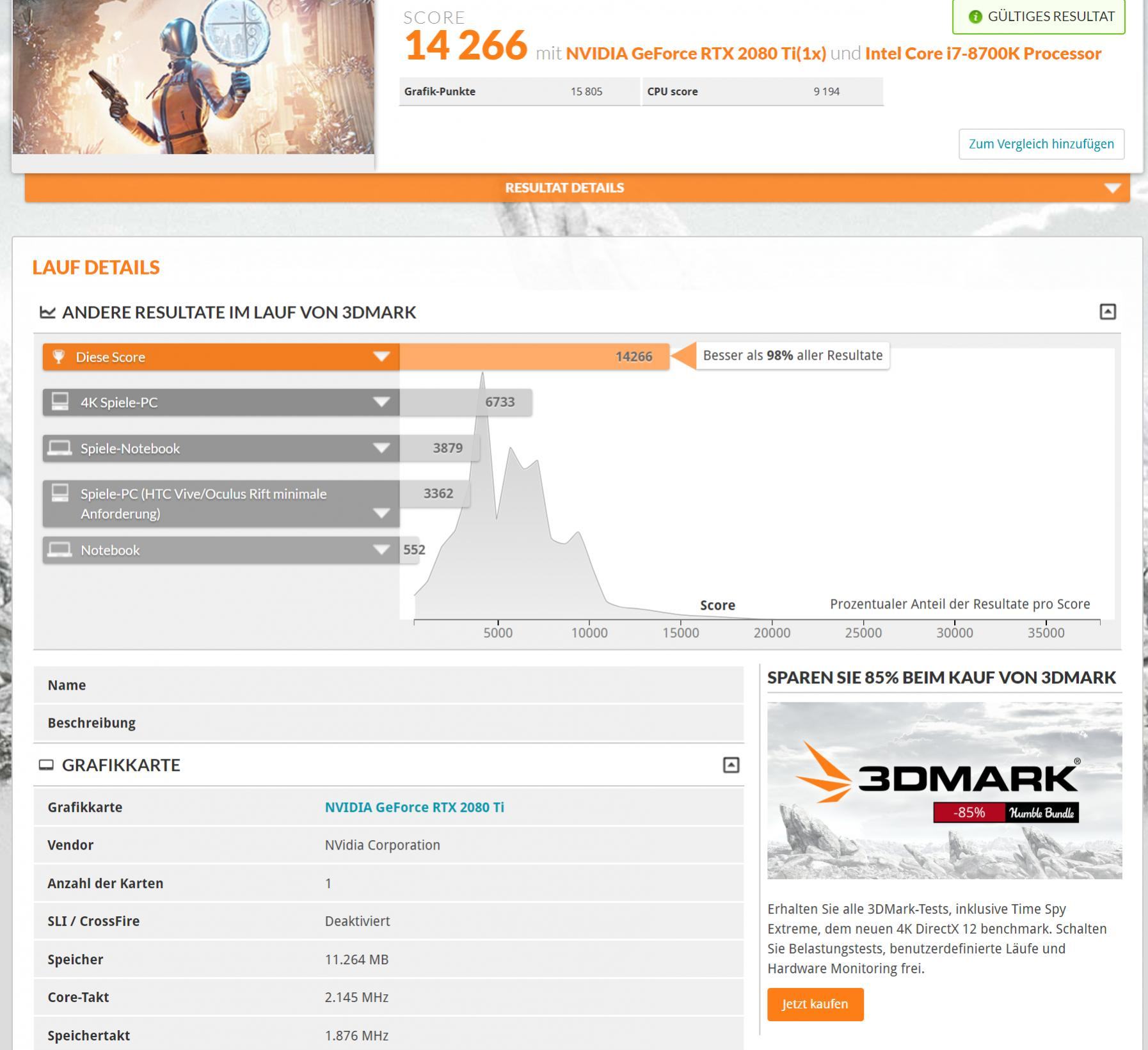Screen dimensions: 1148x1050
Task: Click the -85% red badge in ad
Action: [969, 813]
